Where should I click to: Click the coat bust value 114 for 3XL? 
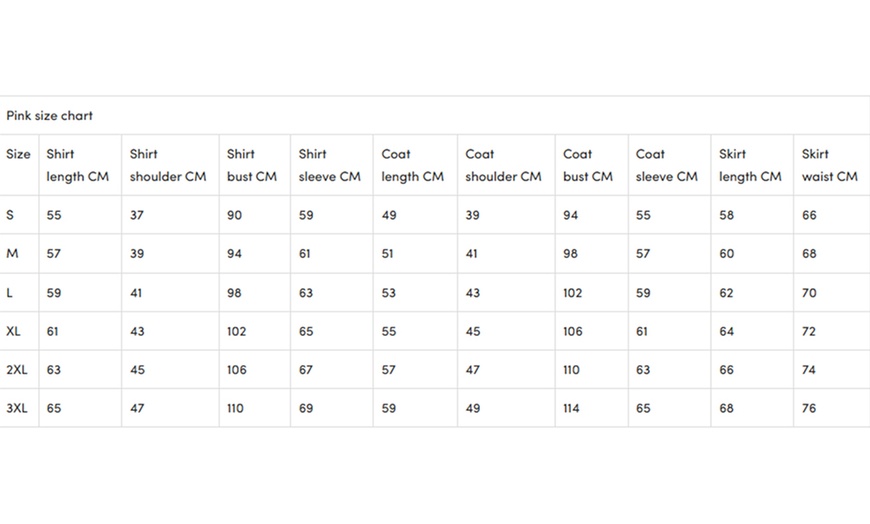point(571,408)
